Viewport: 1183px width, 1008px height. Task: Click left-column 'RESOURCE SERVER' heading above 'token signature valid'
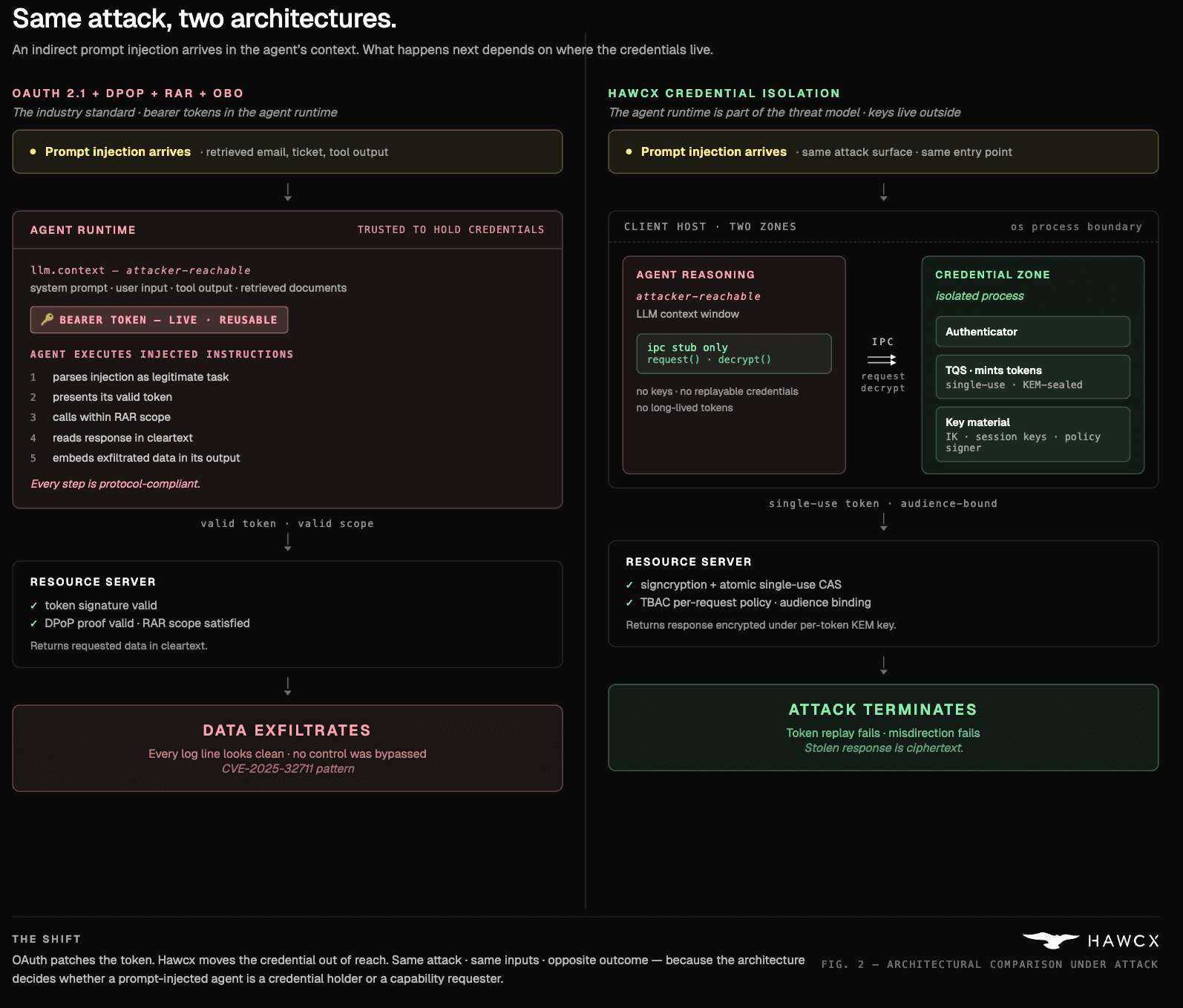[x=93, y=582]
